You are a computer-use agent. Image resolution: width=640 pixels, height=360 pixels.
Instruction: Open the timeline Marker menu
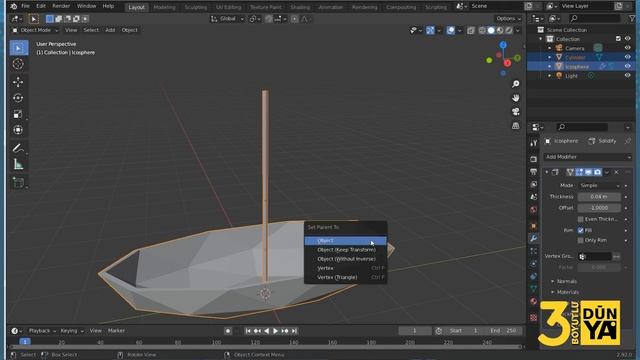click(x=116, y=331)
